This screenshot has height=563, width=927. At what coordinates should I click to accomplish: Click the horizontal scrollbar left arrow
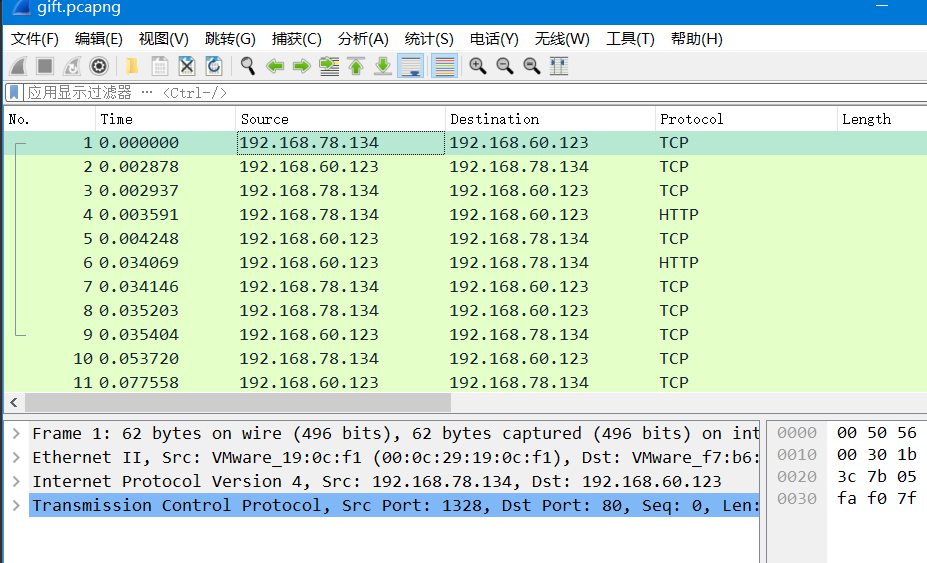click(x=14, y=403)
